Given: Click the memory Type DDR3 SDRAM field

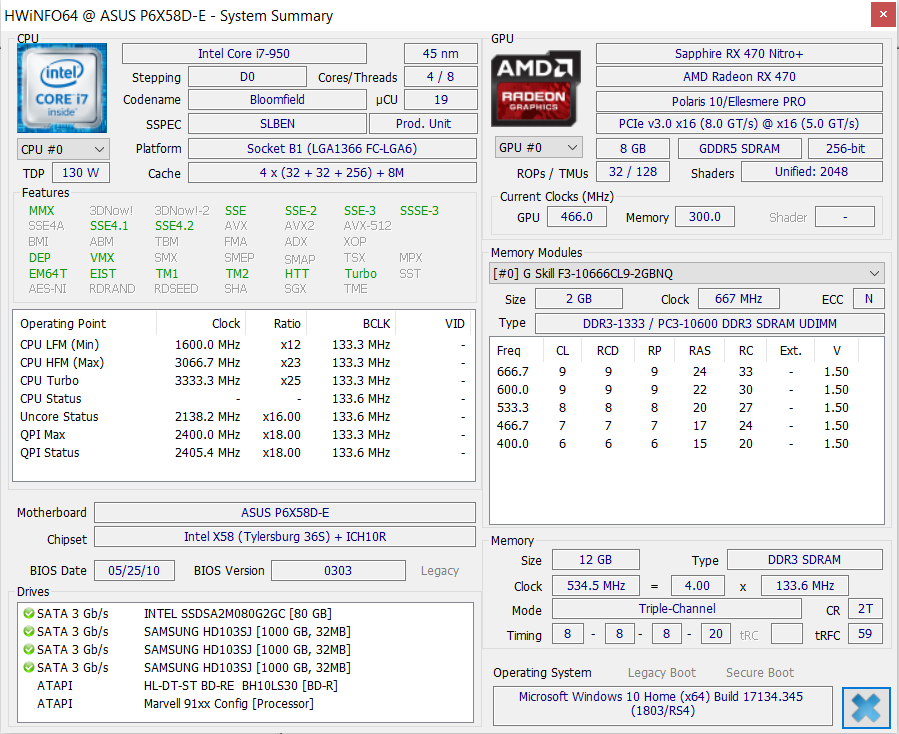Looking at the screenshot, I should pyautogui.click(x=804, y=560).
